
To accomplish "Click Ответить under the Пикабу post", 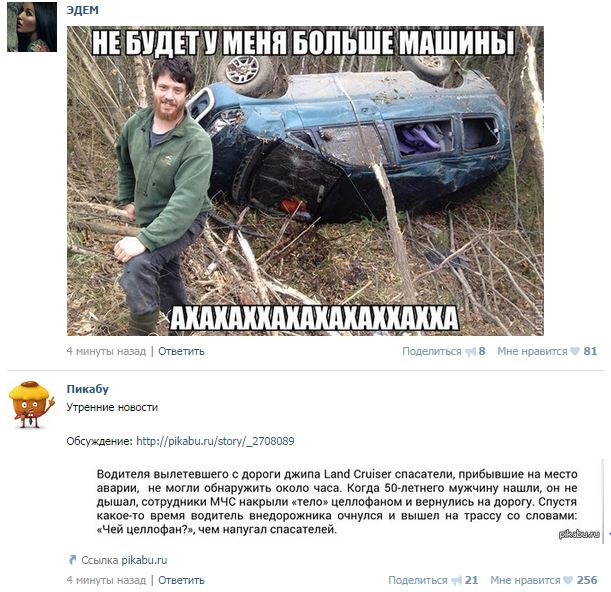I will pyautogui.click(x=181, y=580).
